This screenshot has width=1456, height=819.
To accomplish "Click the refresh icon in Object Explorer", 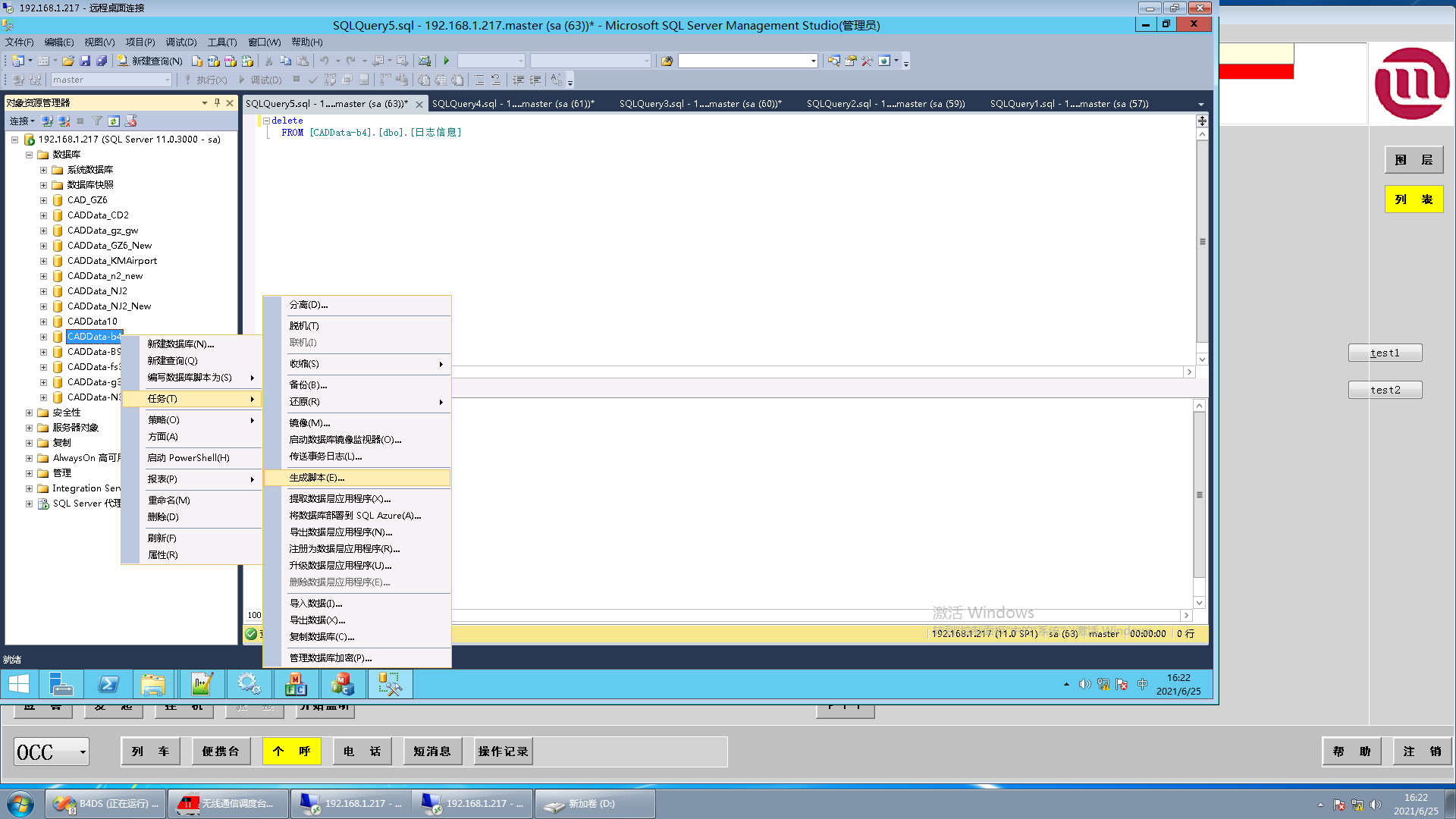I will pos(114,121).
